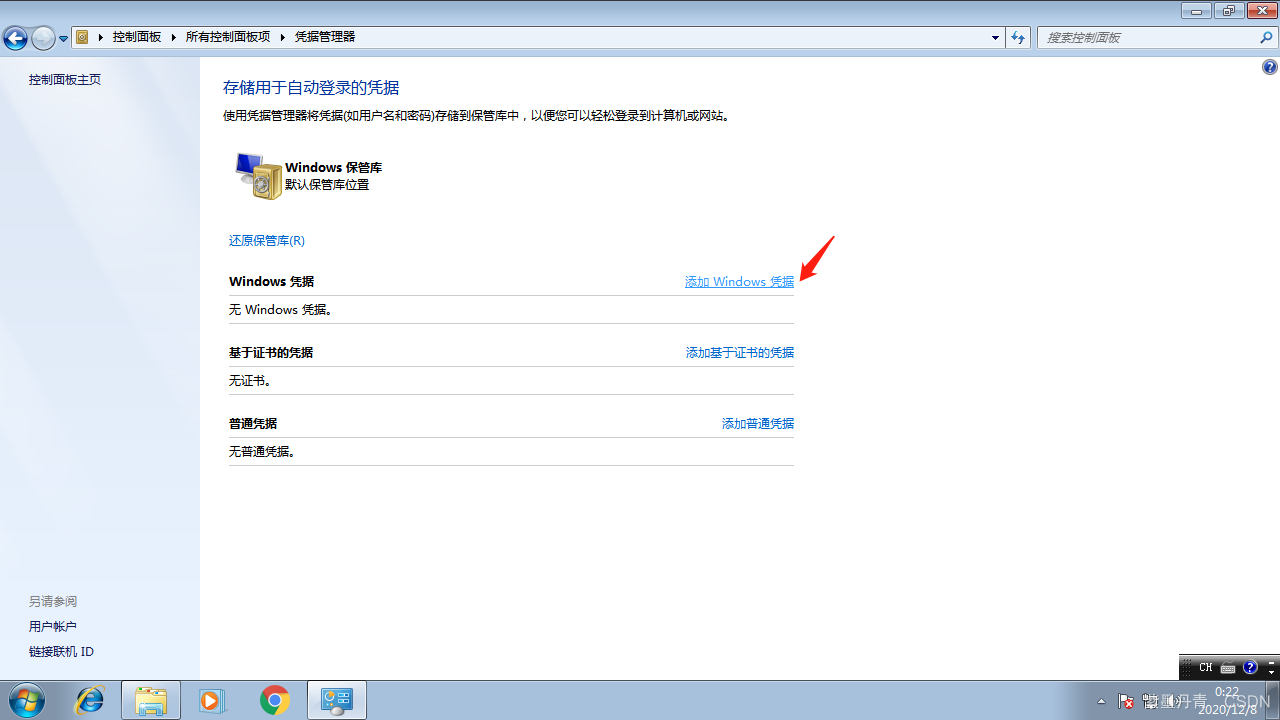
Task: Click the address bar location icon
Action: pyautogui.click(x=83, y=37)
